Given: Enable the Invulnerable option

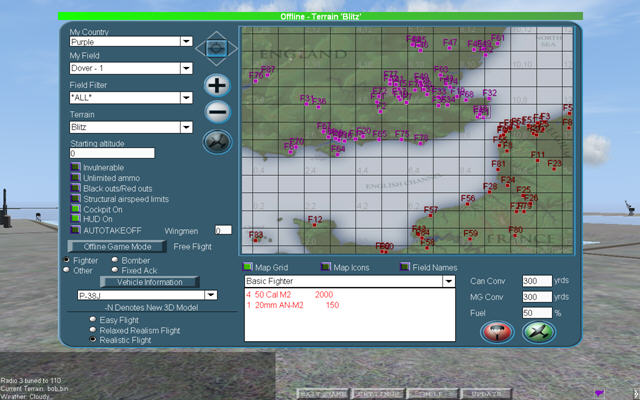Looking at the screenshot, I should (x=75, y=167).
